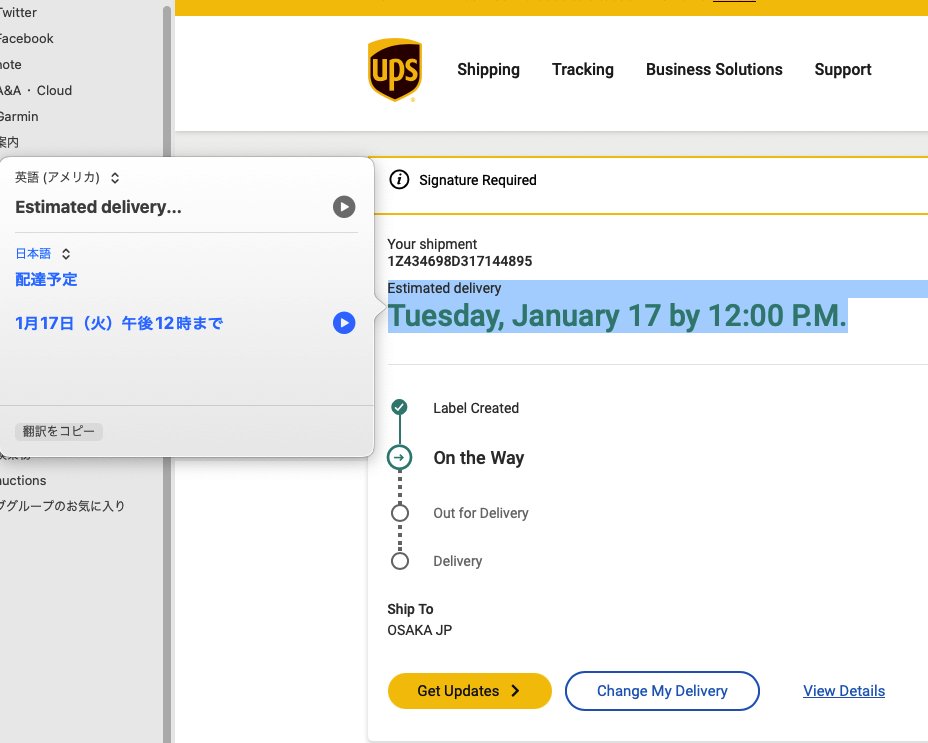Click the On the Way status label
This screenshot has width=928, height=743.
[x=479, y=458]
